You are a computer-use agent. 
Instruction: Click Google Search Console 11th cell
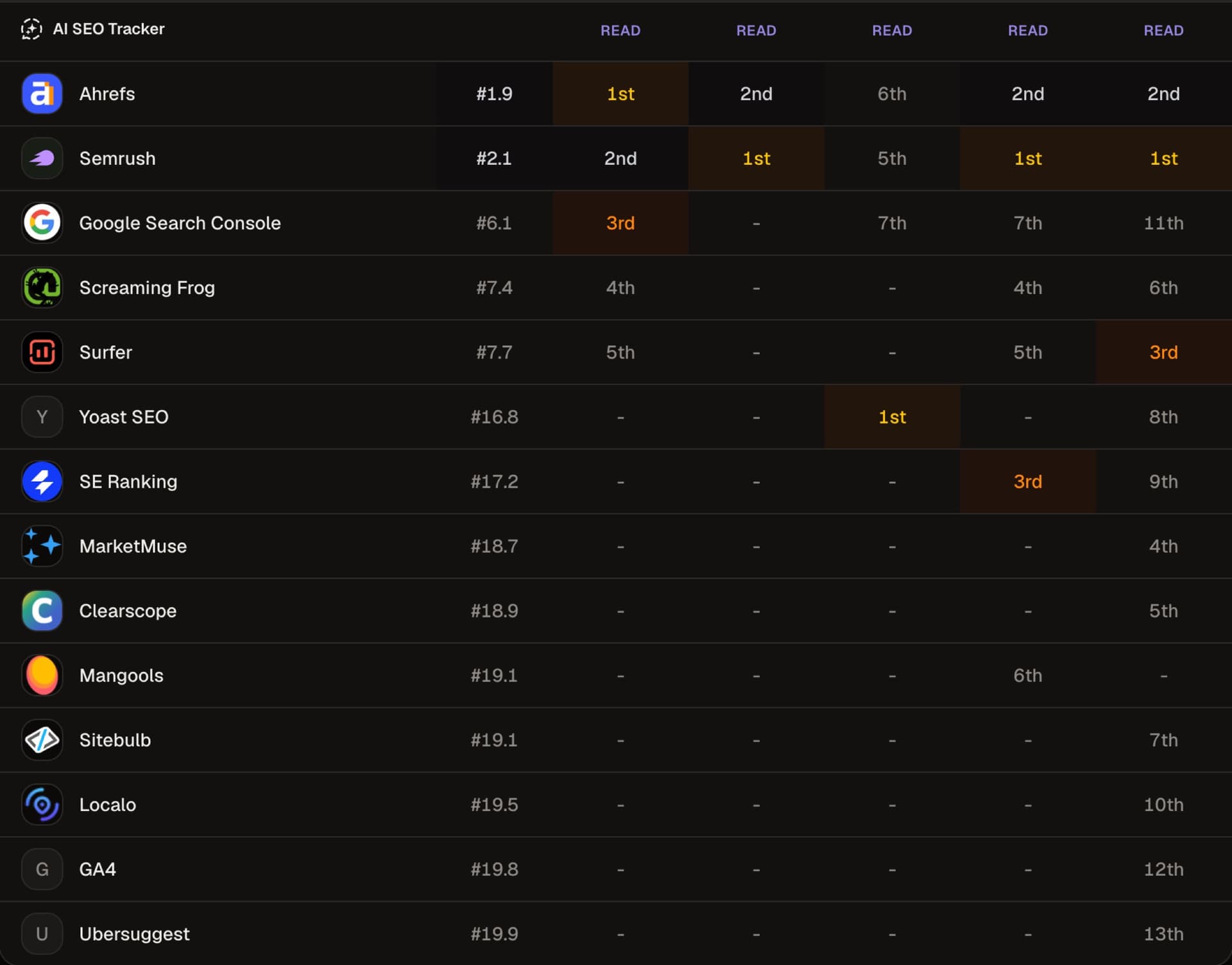[1164, 223]
